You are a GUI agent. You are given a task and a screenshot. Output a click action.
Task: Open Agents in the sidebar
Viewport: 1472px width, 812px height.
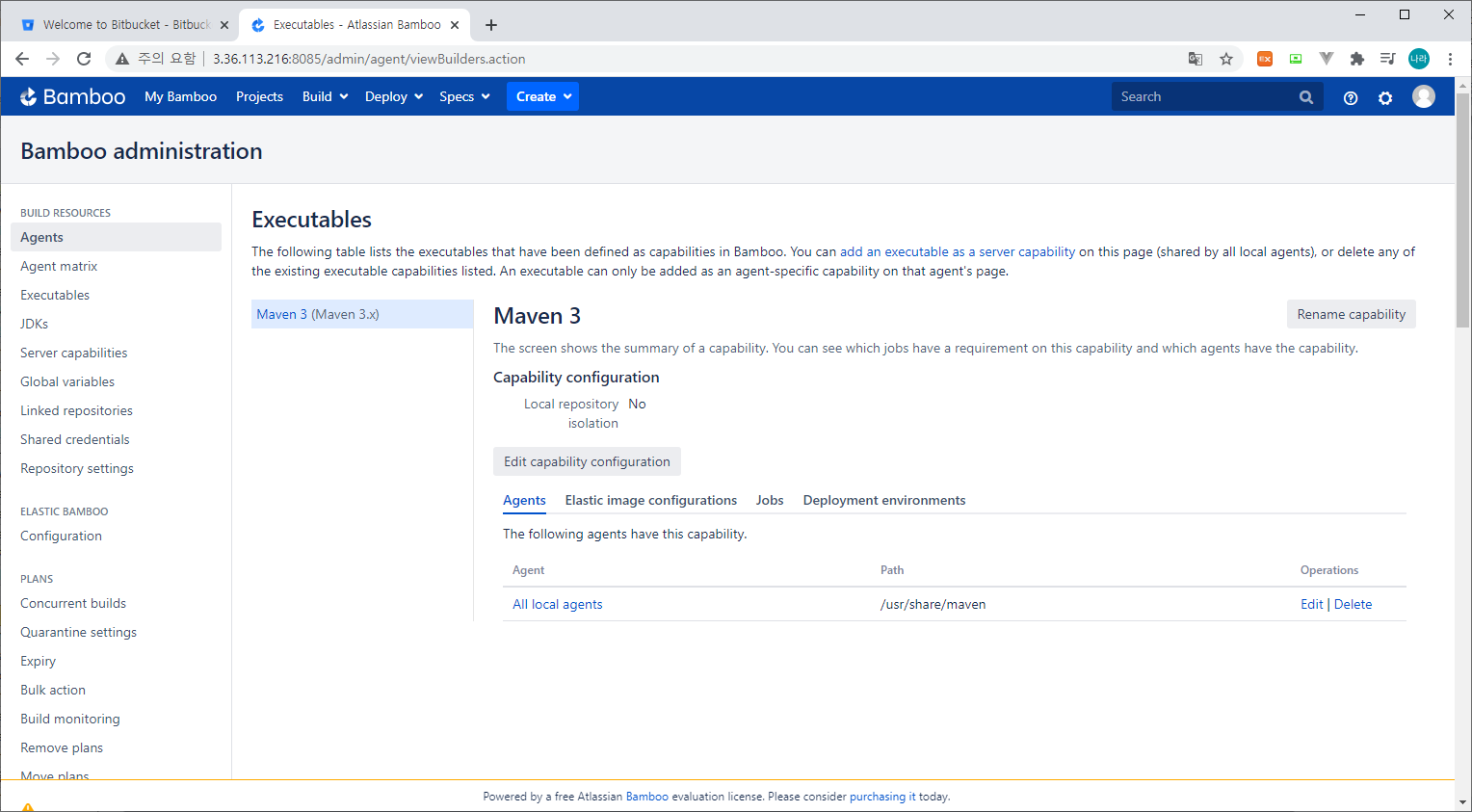pyautogui.click(x=116, y=237)
